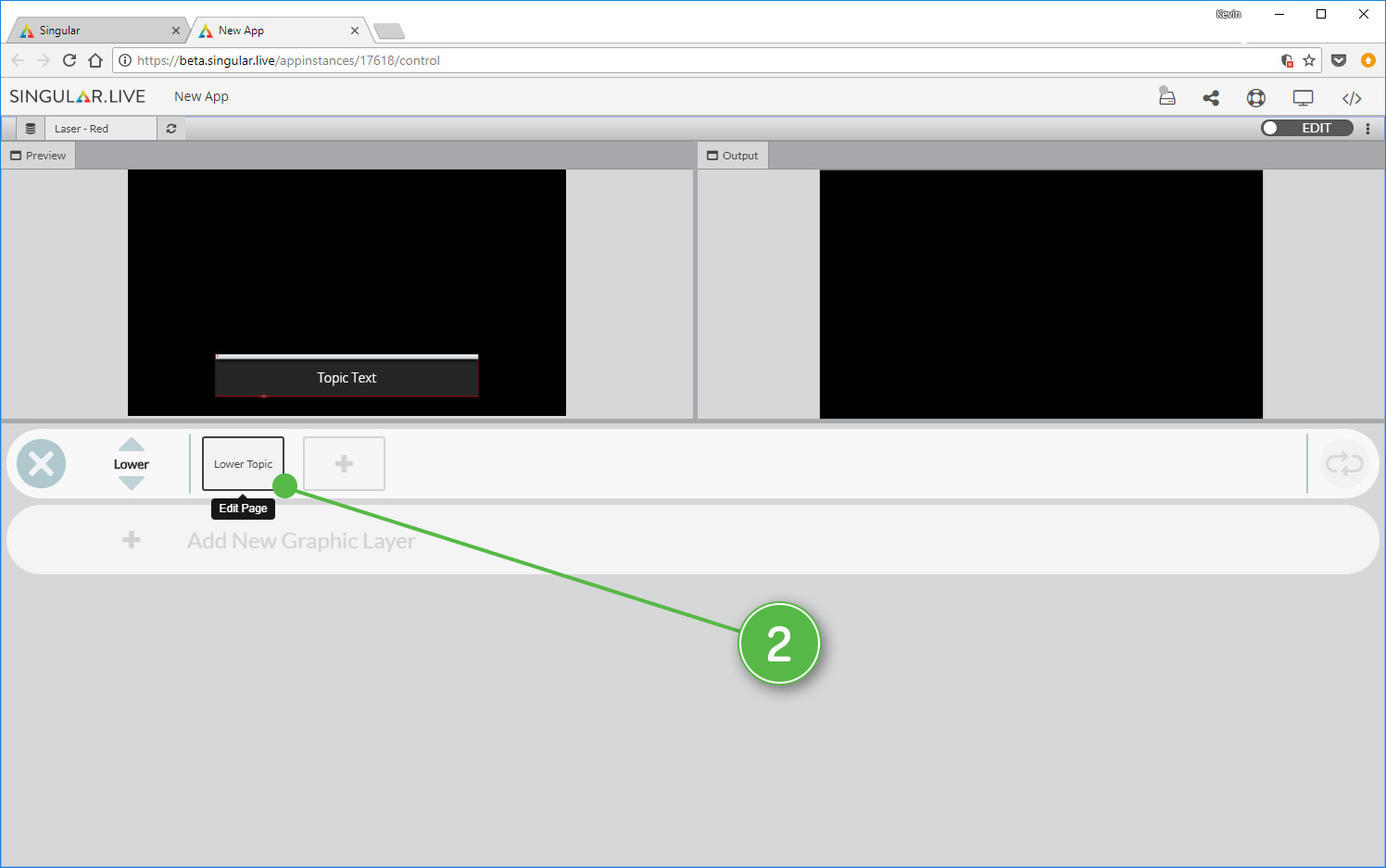Move Lower layer down with the down arrow
The width and height of the screenshot is (1386, 868).
click(x=132, y=483)
